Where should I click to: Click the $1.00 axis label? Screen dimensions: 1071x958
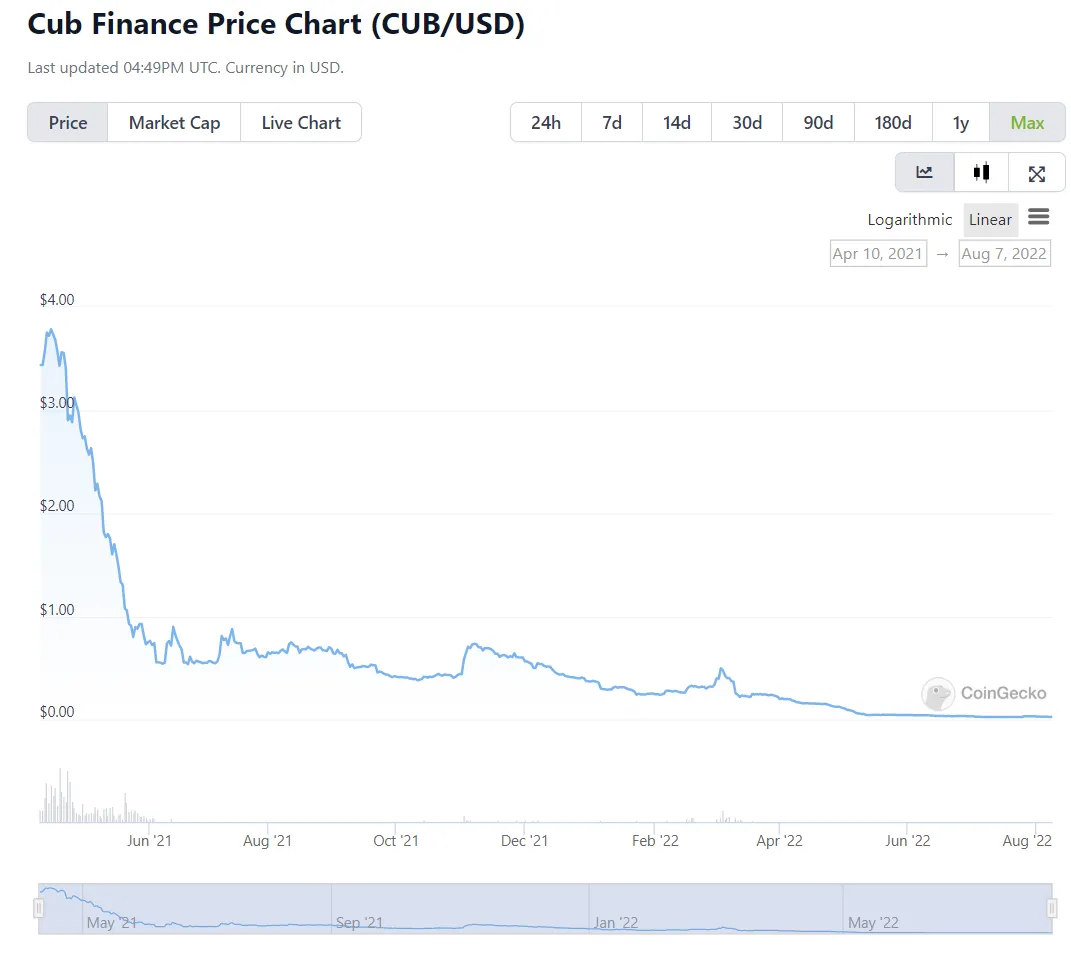tap(57, 609)
